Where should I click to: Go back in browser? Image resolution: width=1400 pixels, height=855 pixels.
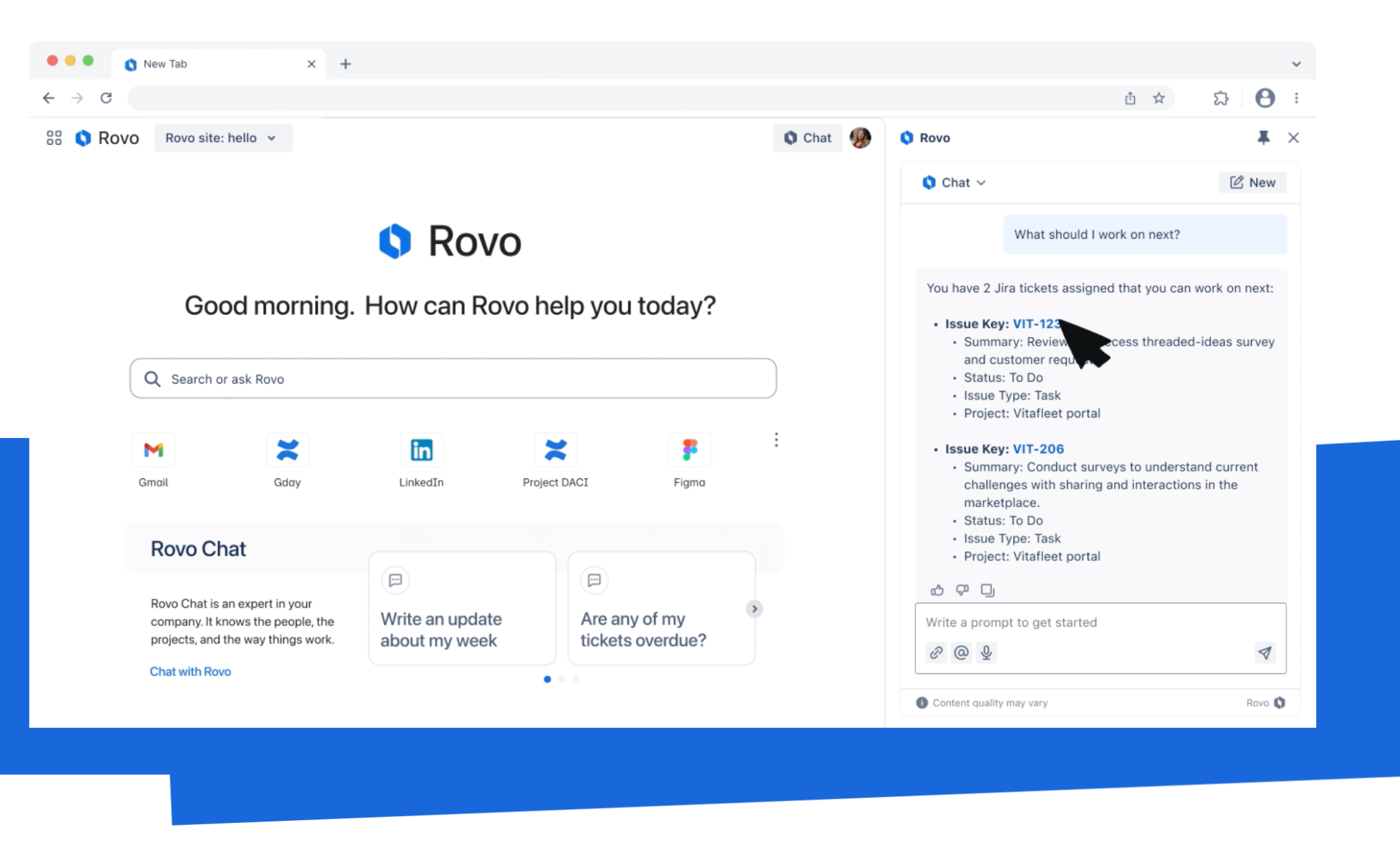coord(49,98)
